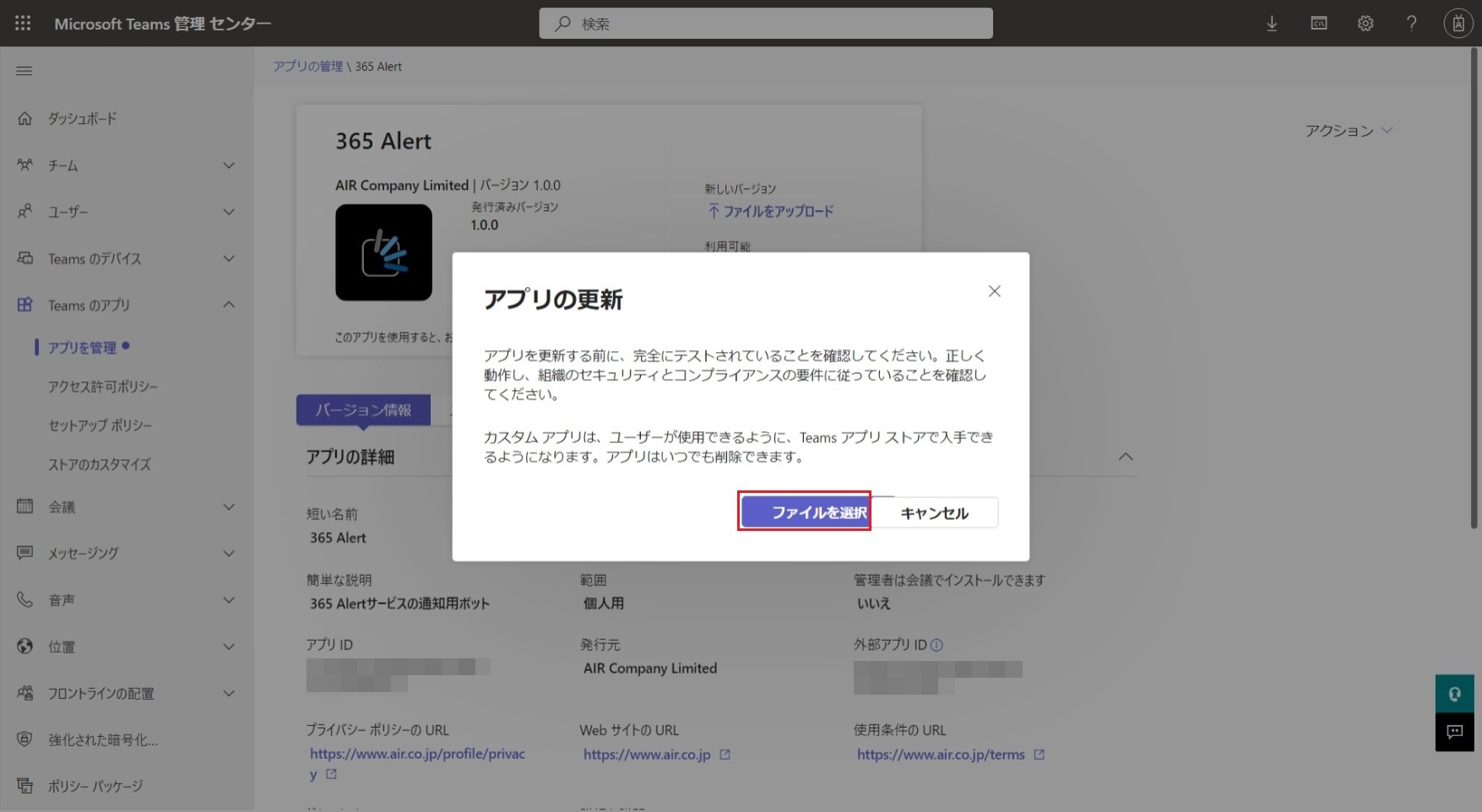Close the アプリの更新 dialog
This screenshot has height=812, width=1482.
click(994, 291)
